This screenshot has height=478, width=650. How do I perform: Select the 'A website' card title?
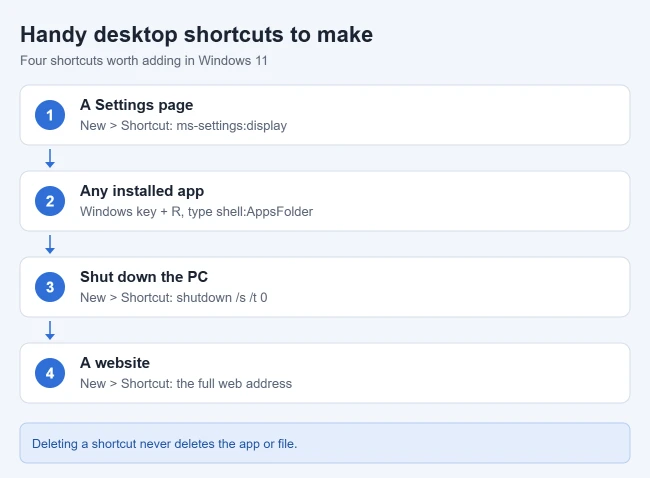(x=115, y=363)
